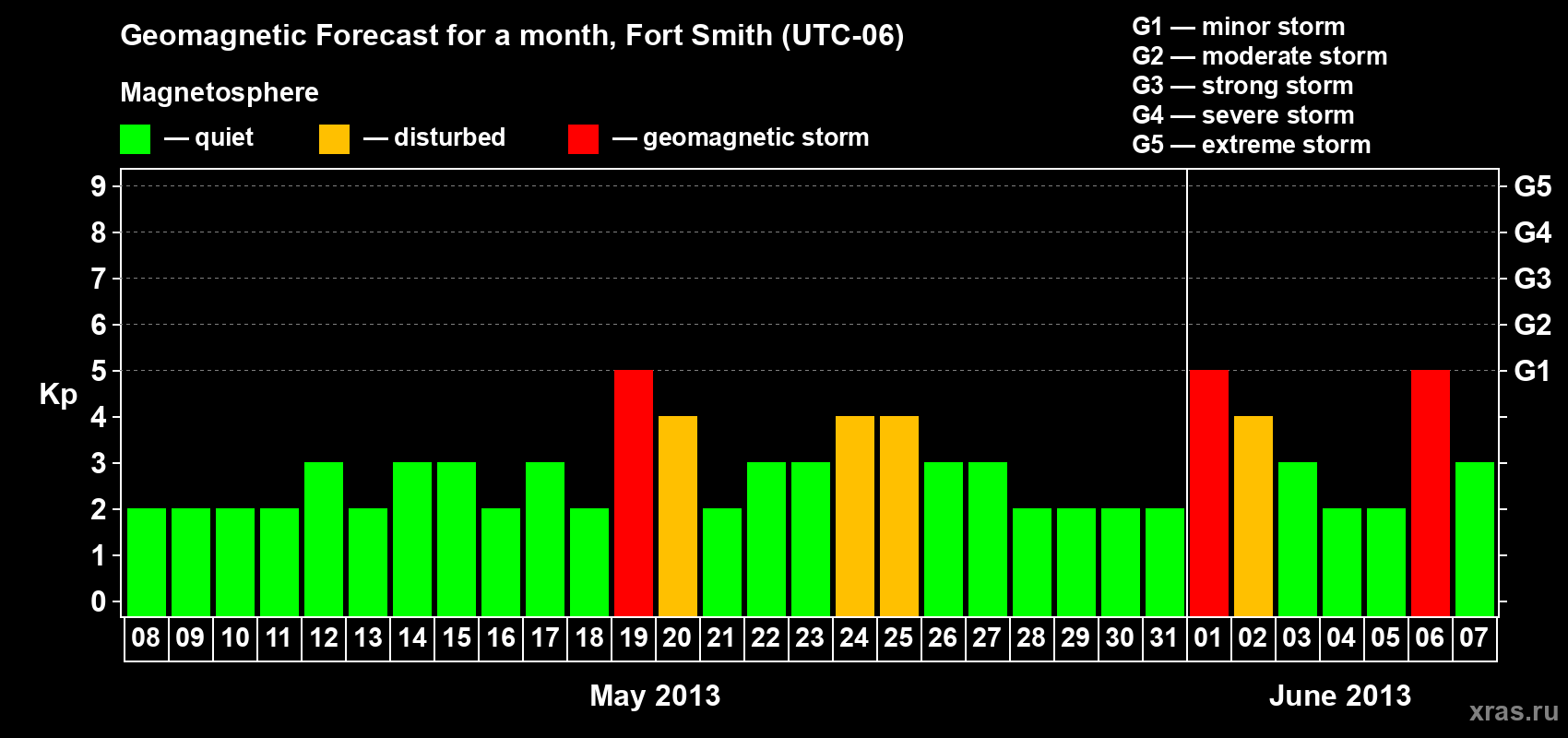Click the orange disturbed legend swatch
This screenshot has width=1568, height=738.
334,139
